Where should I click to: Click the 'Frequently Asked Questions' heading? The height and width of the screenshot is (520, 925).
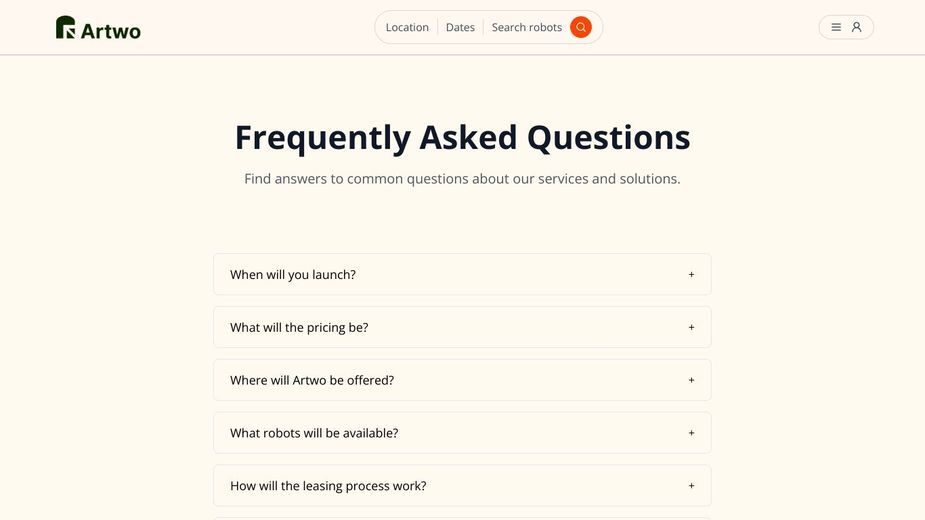point(462,138)
